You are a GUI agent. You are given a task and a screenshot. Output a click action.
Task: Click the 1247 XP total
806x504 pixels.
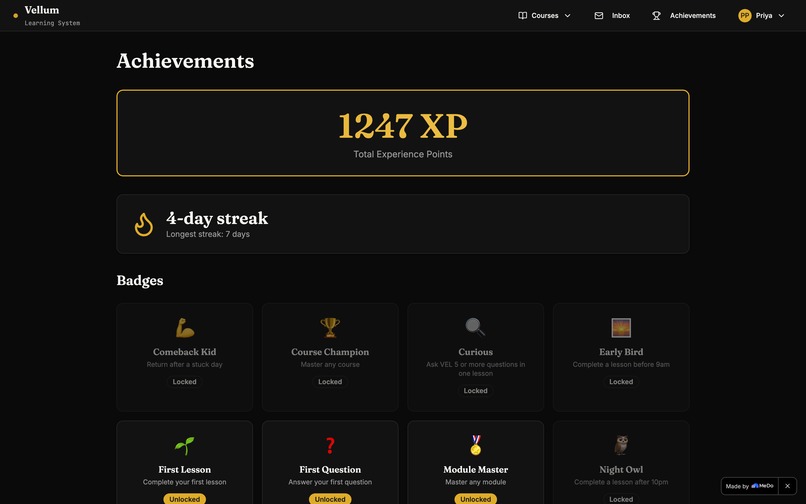click(x=403, y=125)
